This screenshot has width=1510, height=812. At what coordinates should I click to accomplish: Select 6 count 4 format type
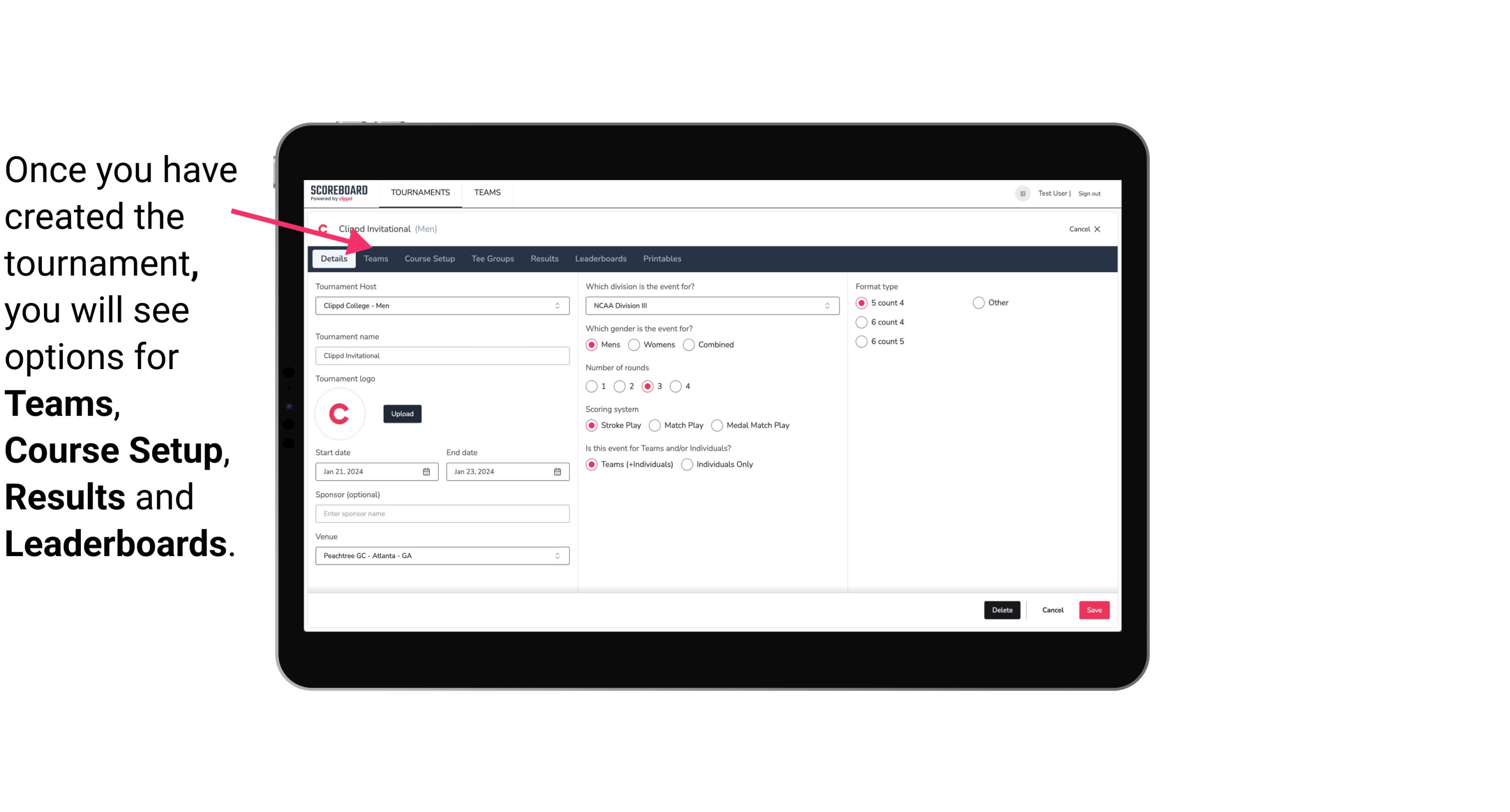(862, 321)
